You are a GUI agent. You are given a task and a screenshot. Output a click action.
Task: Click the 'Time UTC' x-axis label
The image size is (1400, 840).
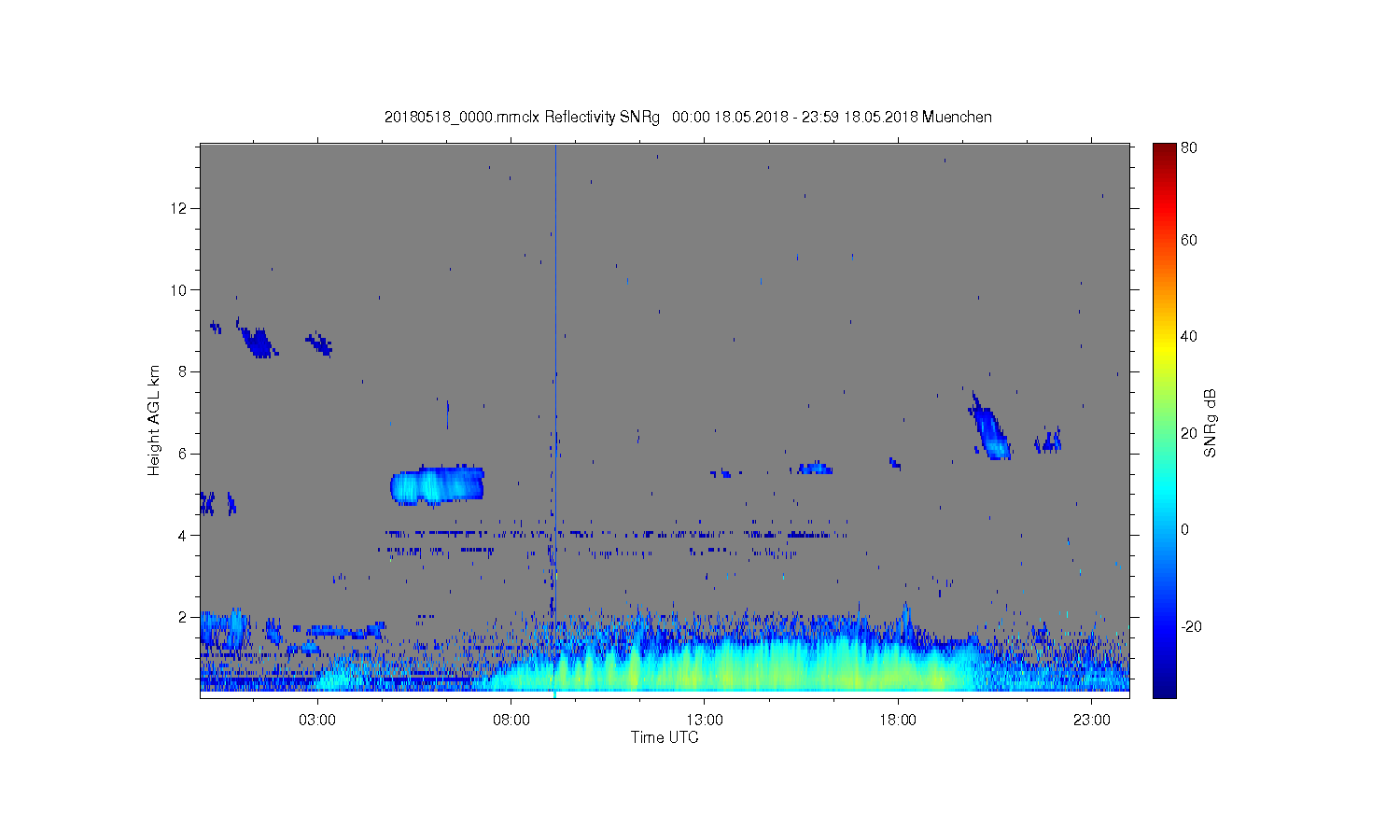[x=665, y=737]
